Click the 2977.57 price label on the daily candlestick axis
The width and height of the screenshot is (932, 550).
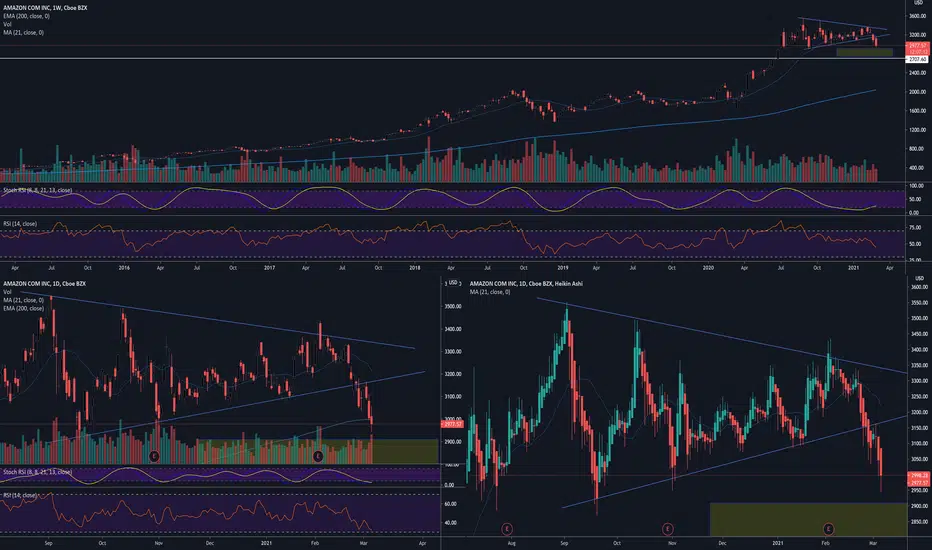coord(452,425)
